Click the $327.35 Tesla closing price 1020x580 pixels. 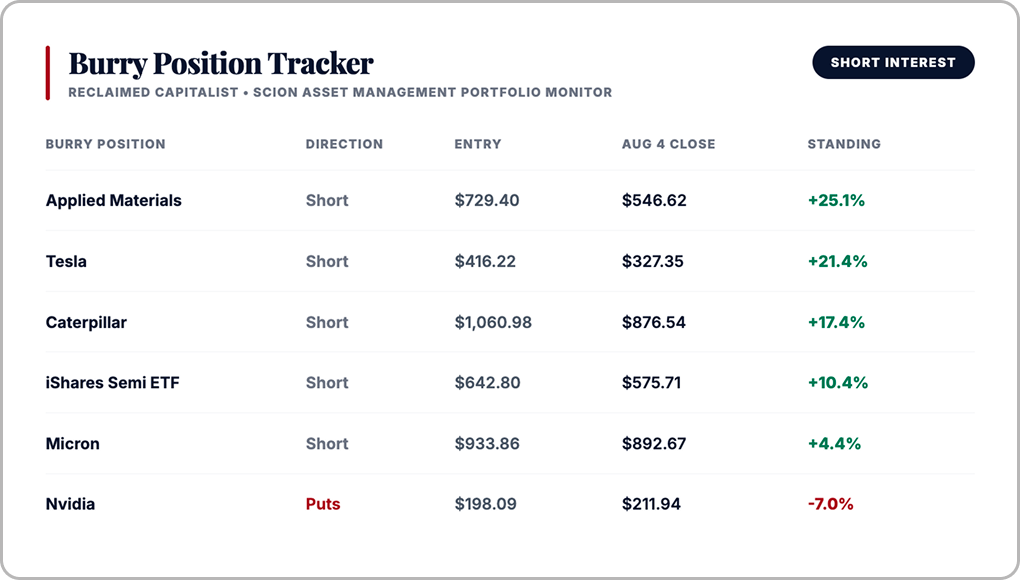pos(652,261)
